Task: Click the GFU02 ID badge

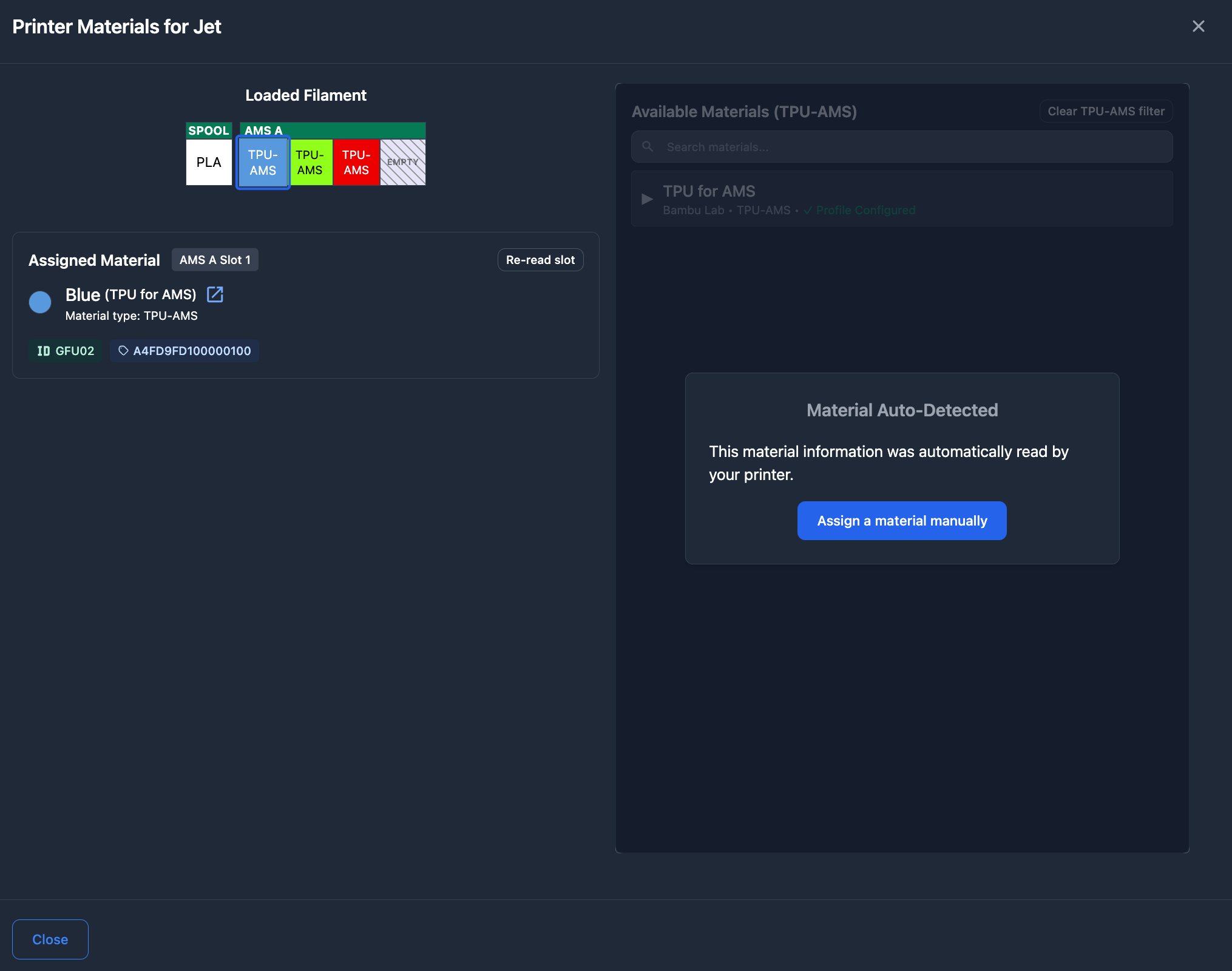Action: pos(66,351)
